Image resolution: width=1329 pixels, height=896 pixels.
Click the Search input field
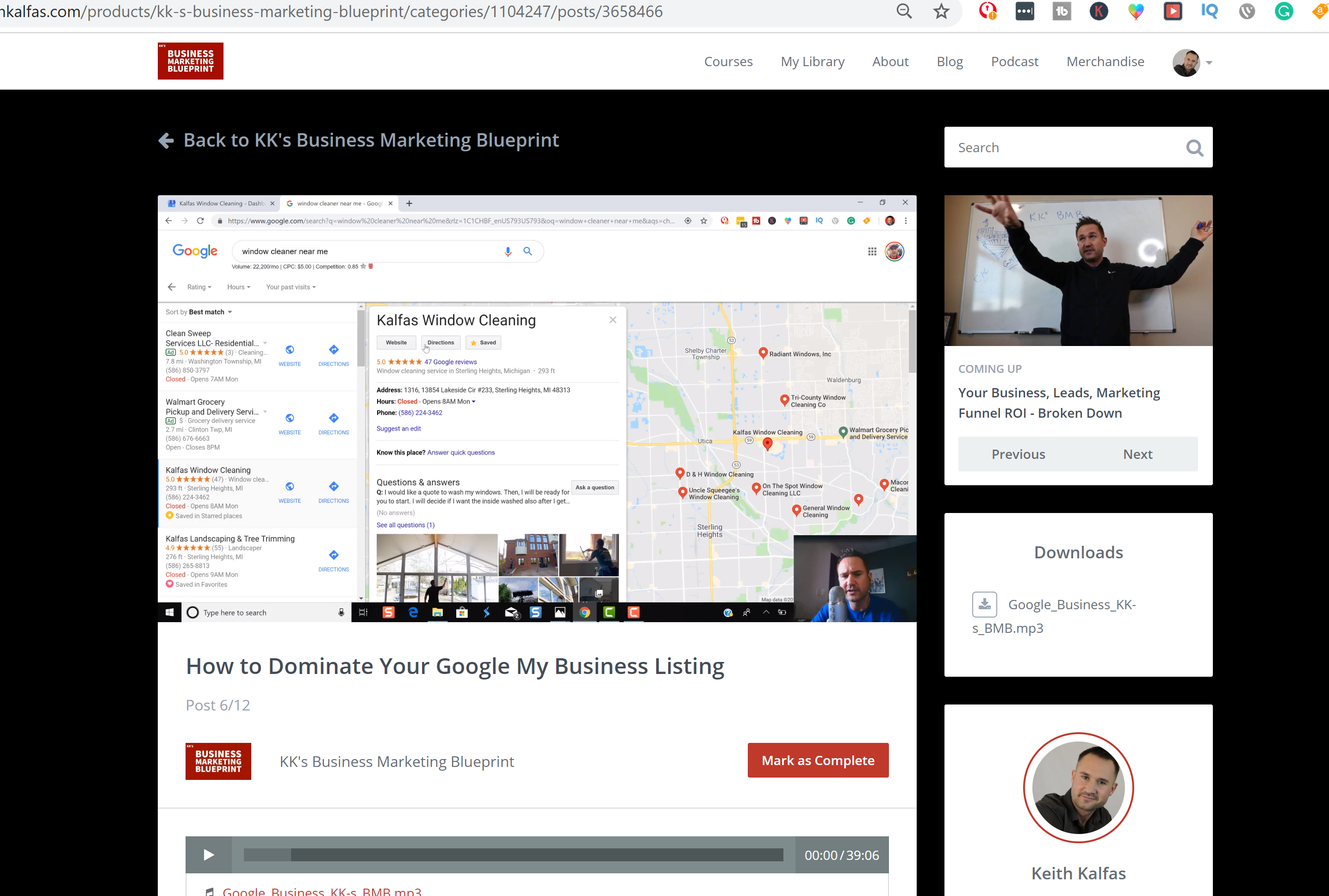point(1063,148)
